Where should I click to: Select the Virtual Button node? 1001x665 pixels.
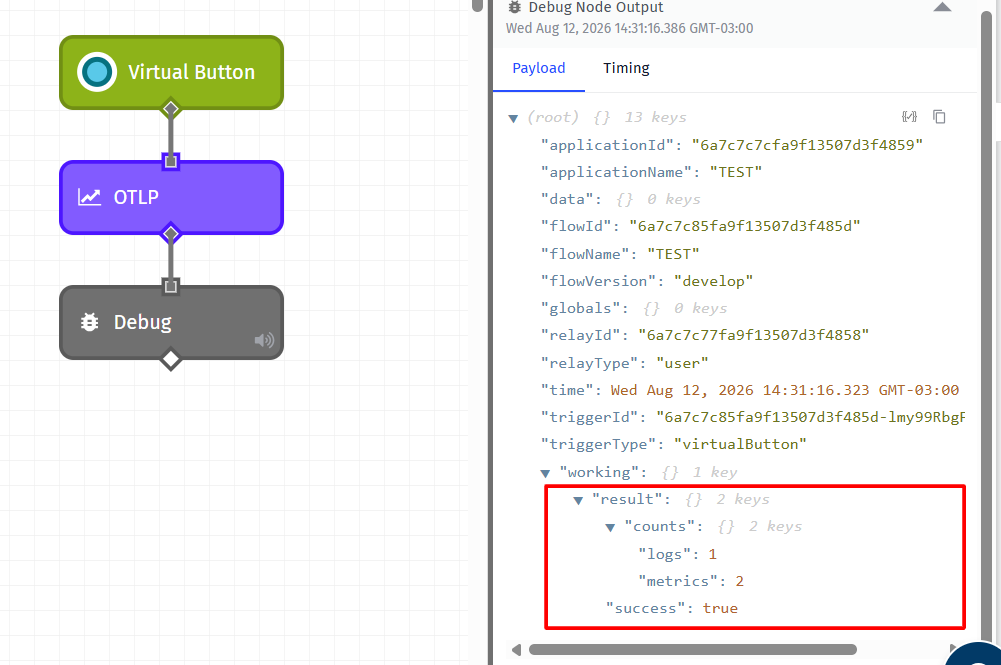172,72
